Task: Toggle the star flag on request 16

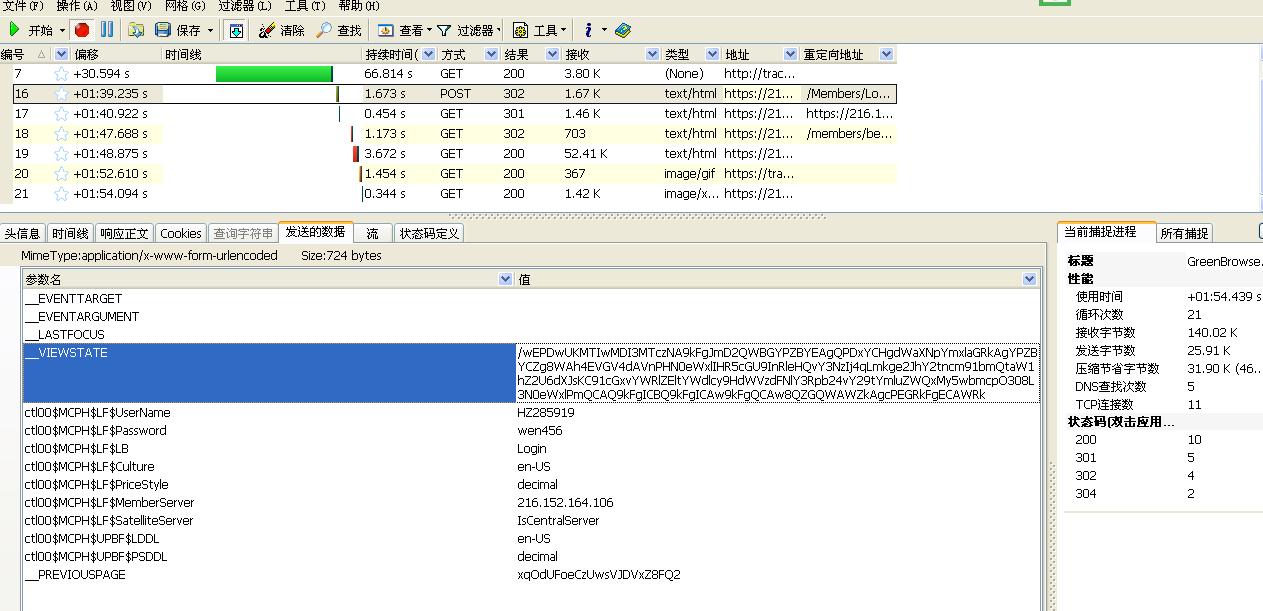Action: [x=61, y=94]
